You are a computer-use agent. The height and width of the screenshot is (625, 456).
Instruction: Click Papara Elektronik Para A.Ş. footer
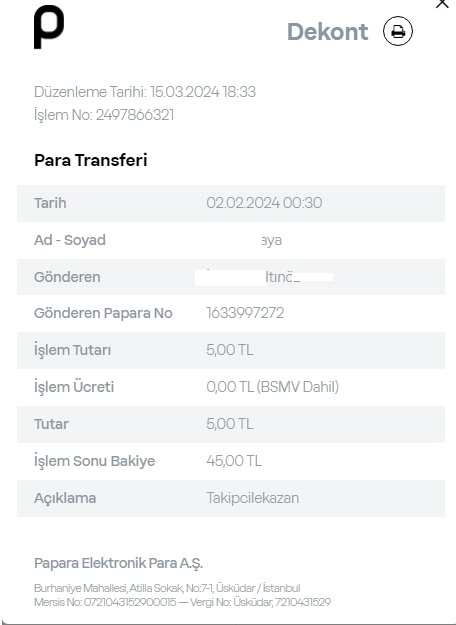tap(118, 563)
